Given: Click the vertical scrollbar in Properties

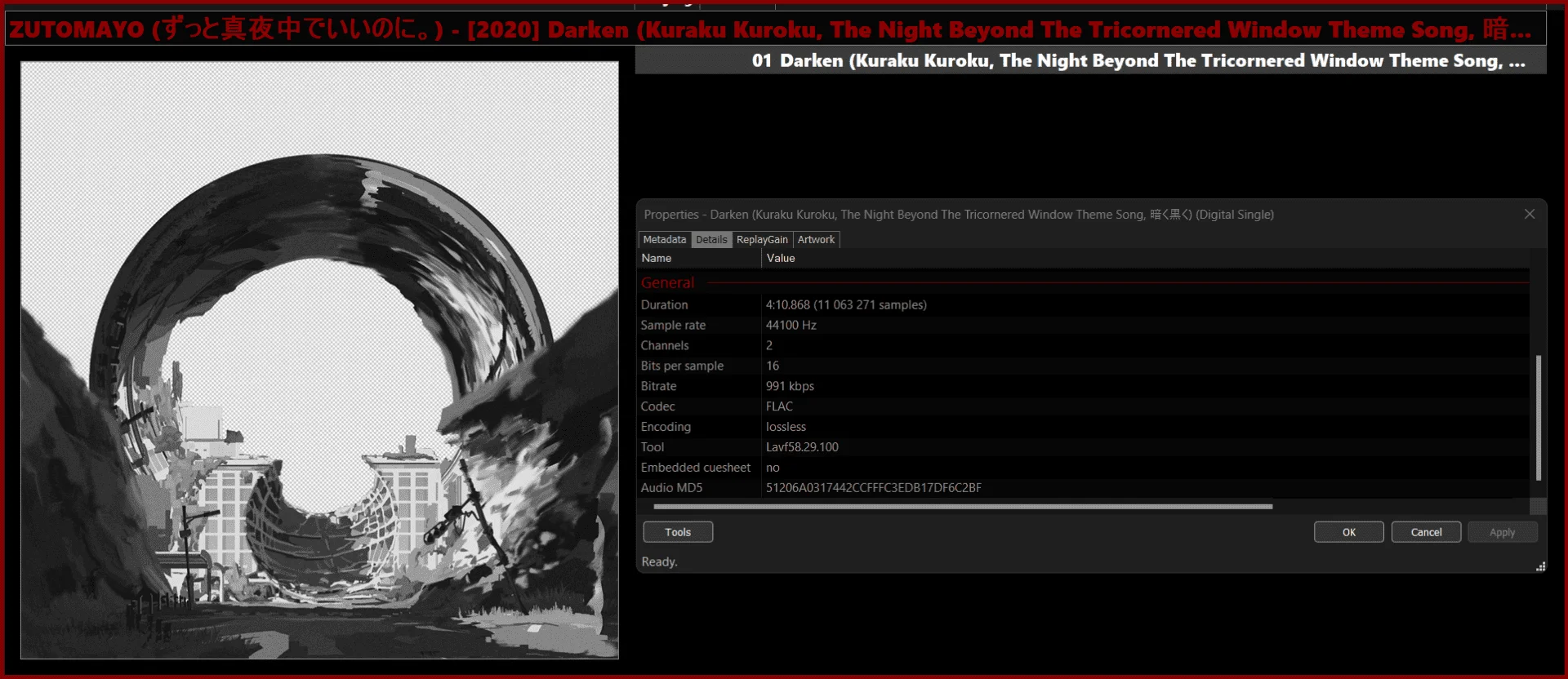Looking at the screenshot, I should [1539, 417].
